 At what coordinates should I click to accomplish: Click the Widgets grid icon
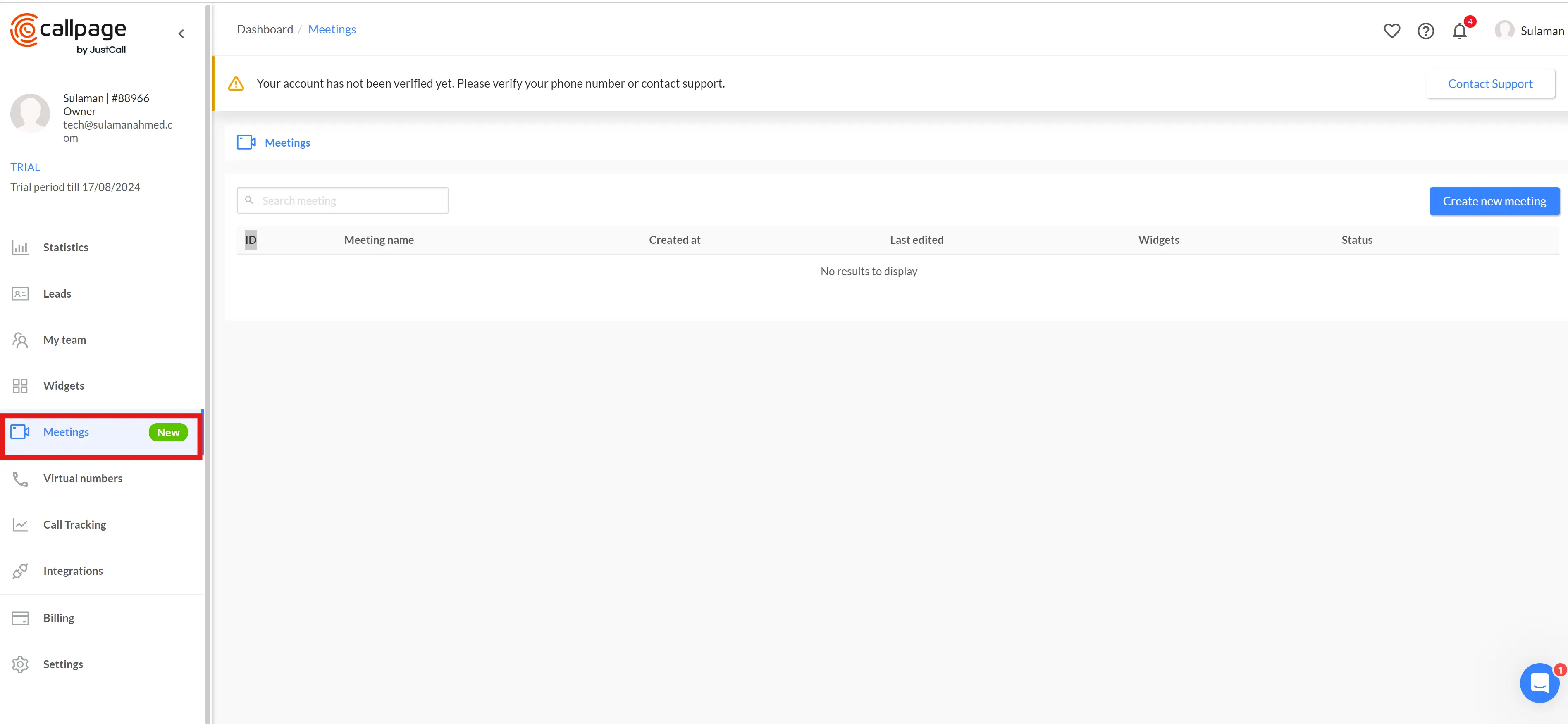pyautogui.click(x=20, y=386)
